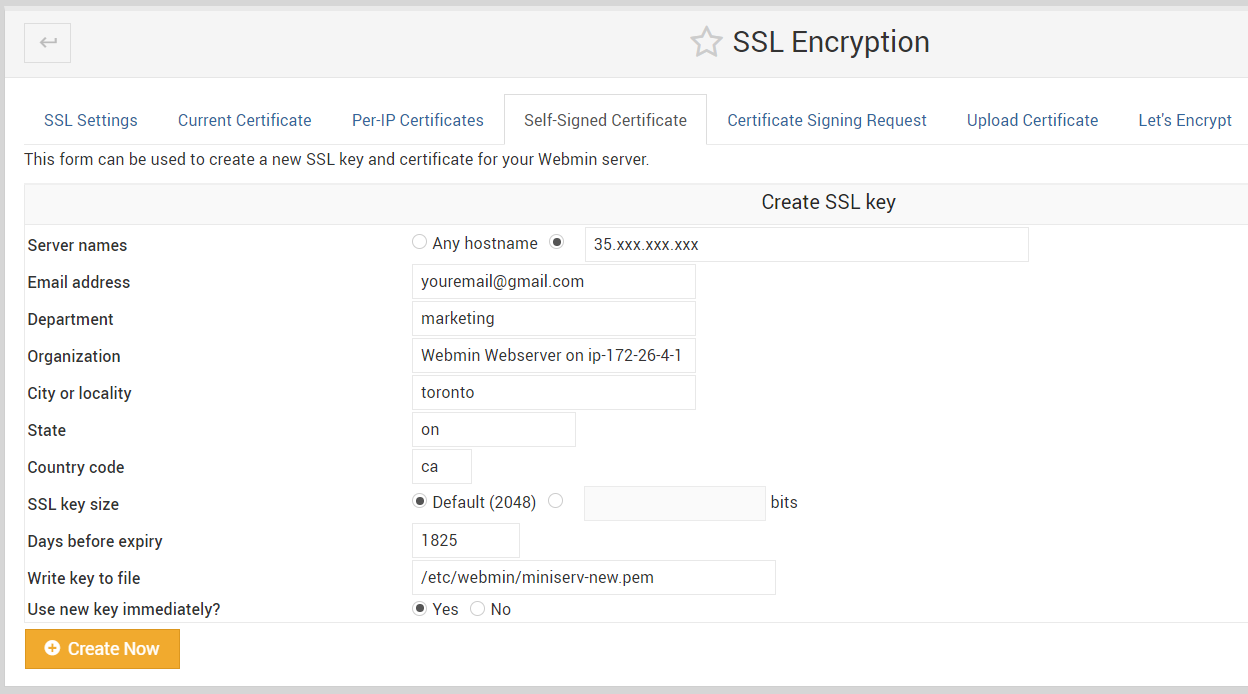
Task: Focus the Days before expiry field
Action: (x=465, y=540)
